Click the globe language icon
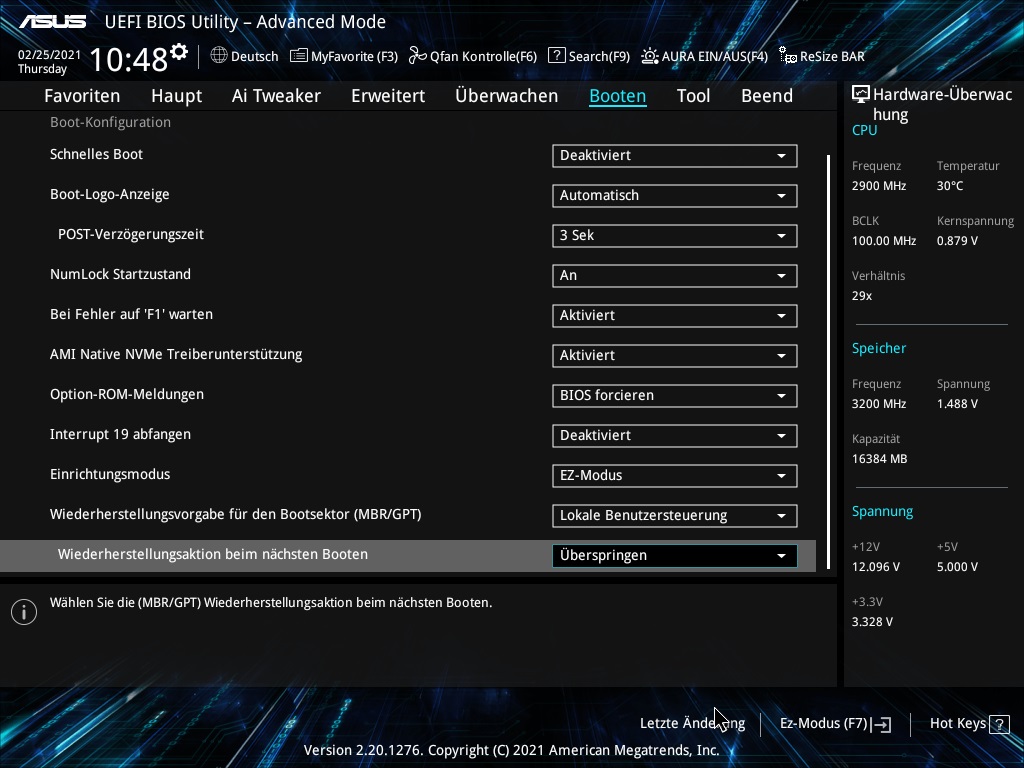1024x768 pixels. [219, 56]
